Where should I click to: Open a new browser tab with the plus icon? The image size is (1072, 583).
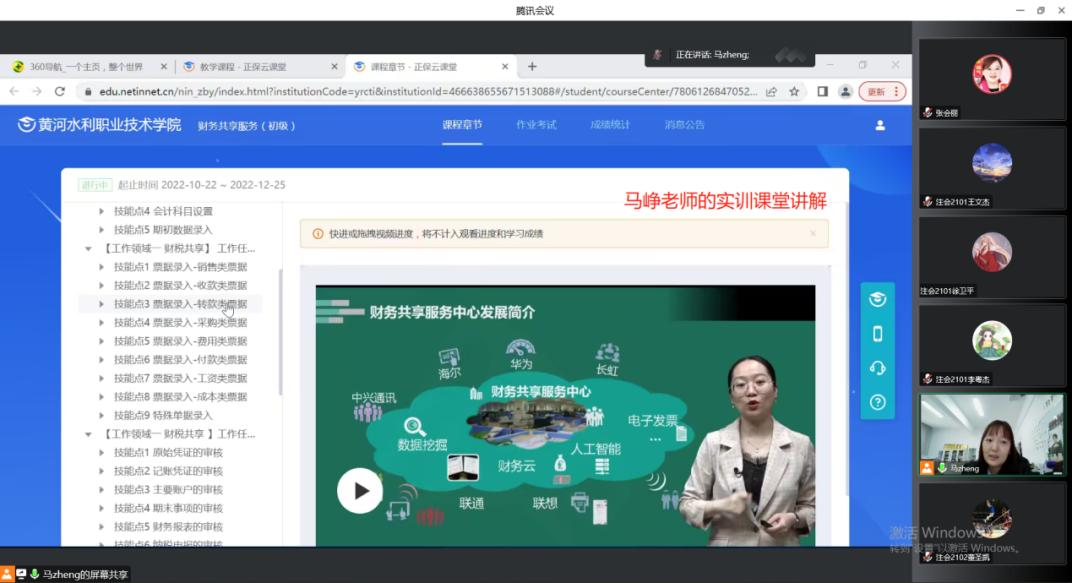coord(532,67)
